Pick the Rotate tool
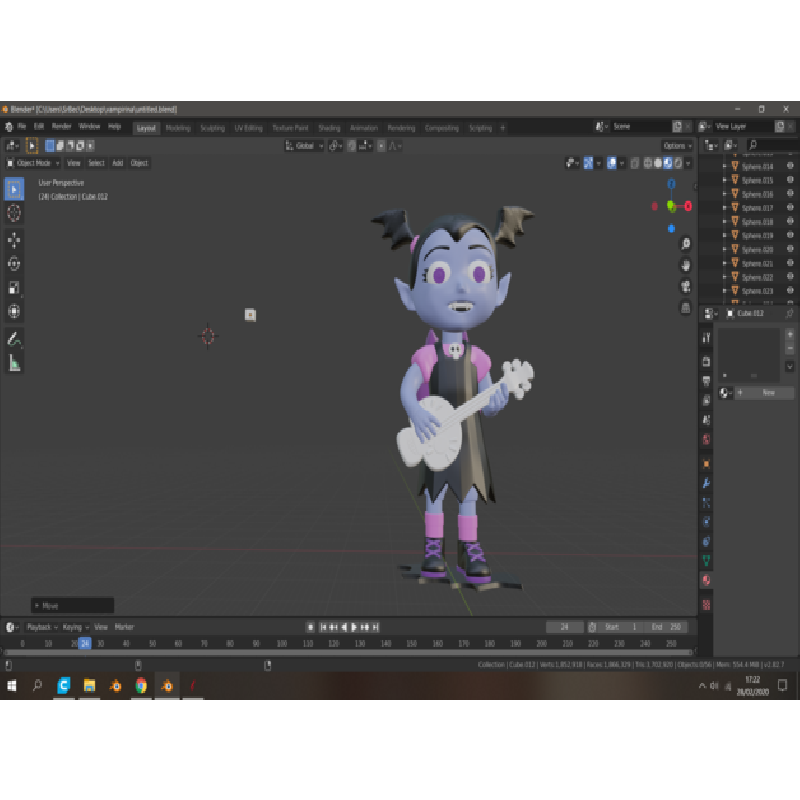800x800 pixels. 14,264
